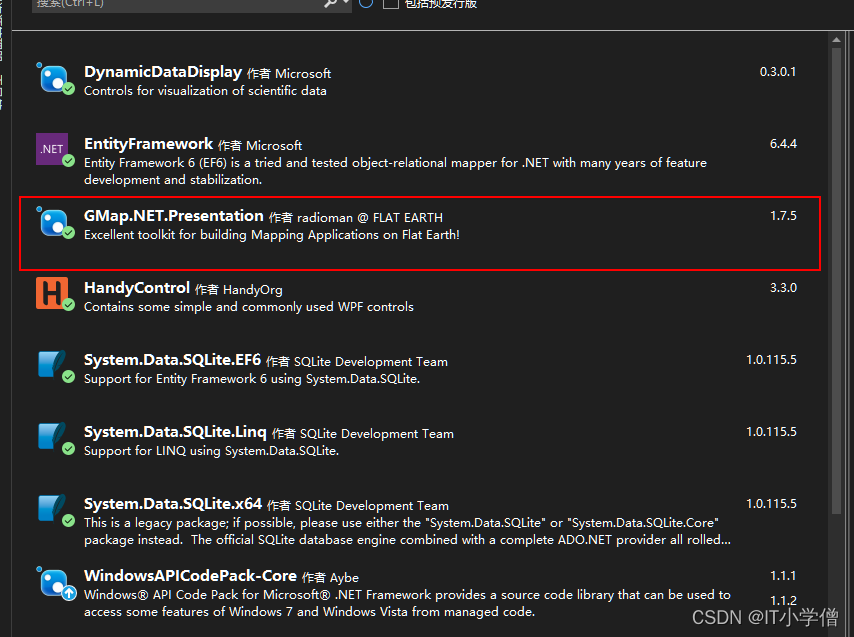Screen dimensions: 854x637
Task: Click version 1.0.115.5 of SQLite.EF6
Action: pos(771,360)
